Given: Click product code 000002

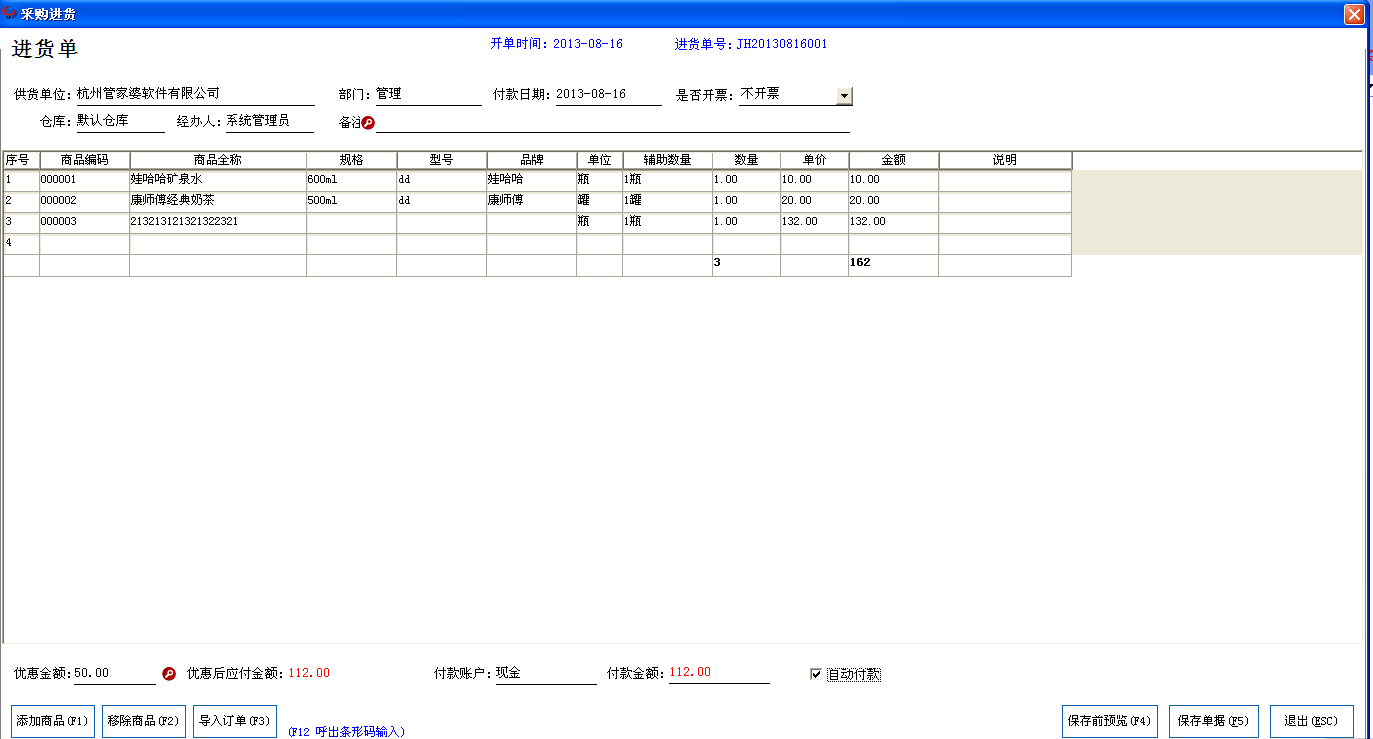Looking at the screenshot, I should tap(85, 201).
